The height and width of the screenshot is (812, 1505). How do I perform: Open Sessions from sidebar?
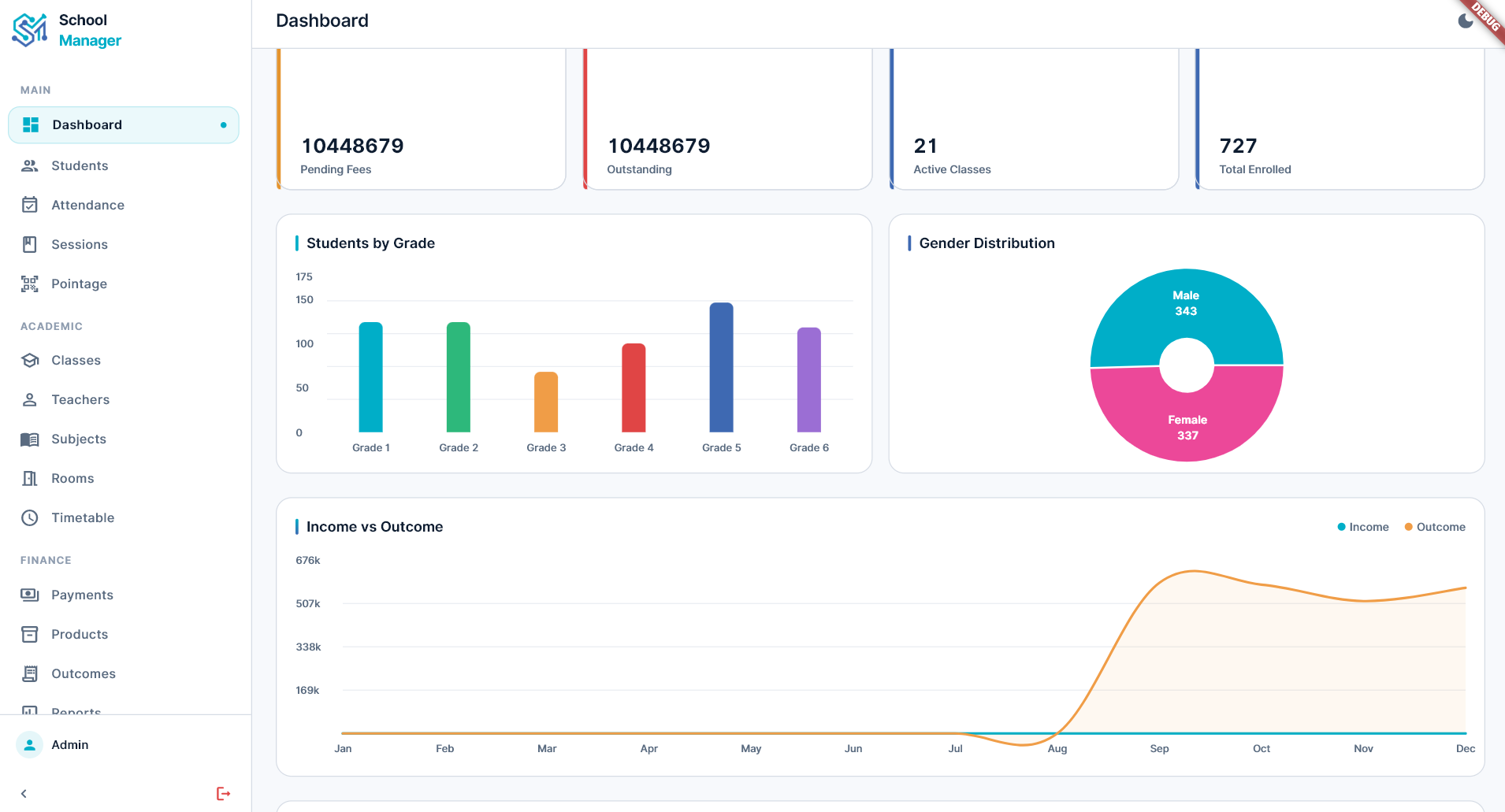click(x=124, y=244)
